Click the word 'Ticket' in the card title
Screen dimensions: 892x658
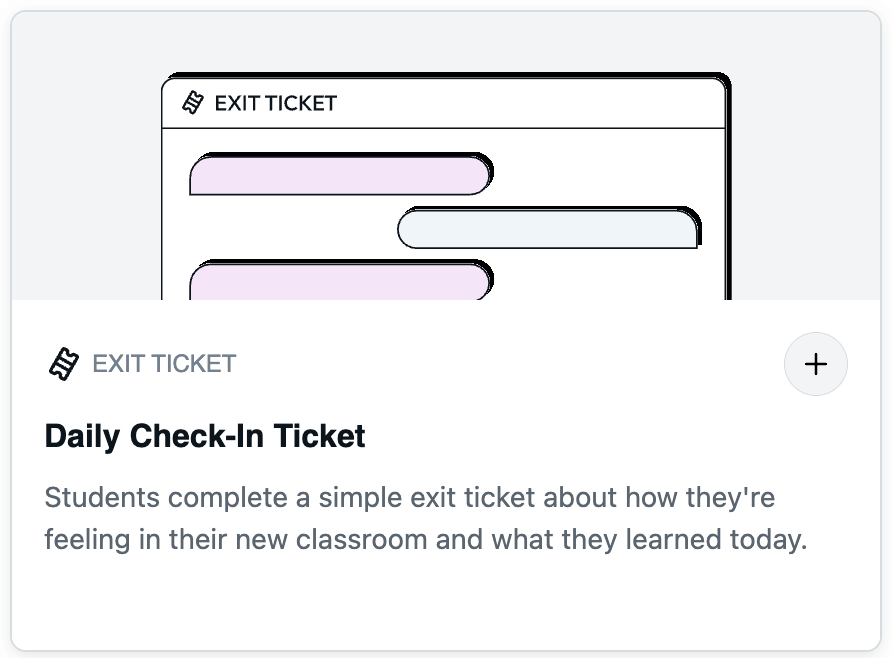tap(319, 436)
